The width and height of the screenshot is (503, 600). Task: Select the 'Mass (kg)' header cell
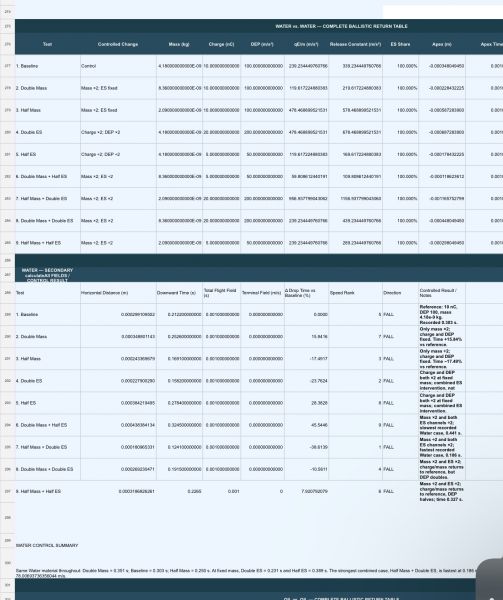pos(179,44)
